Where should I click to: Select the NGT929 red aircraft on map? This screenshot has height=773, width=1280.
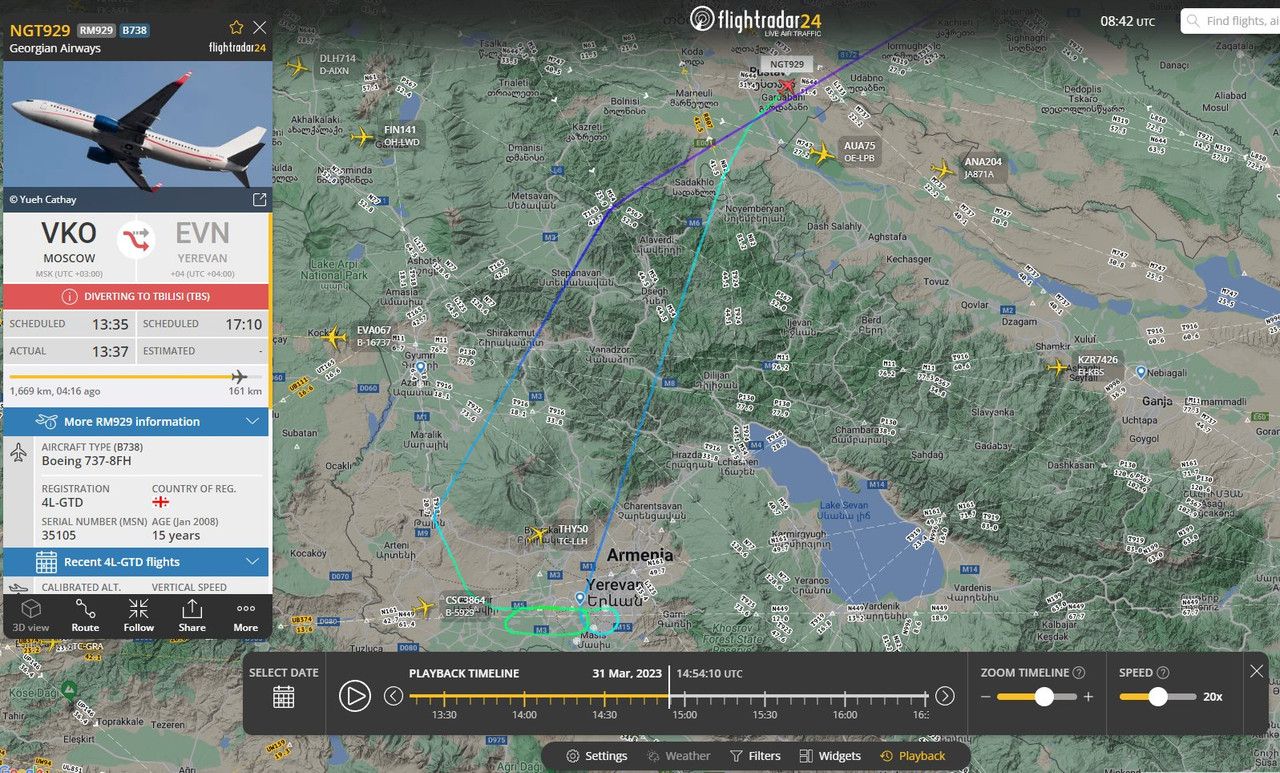click(788, 86)
